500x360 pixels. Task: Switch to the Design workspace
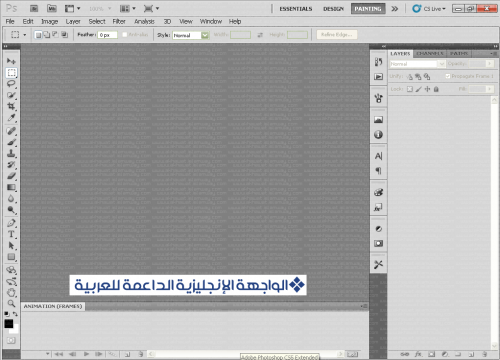[x=333, y=9]
